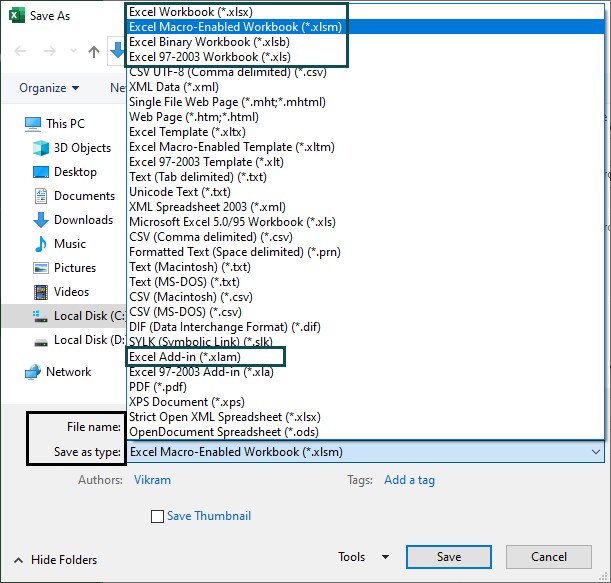Click the Desktop folder icon
611x583 pixels.
[41, 172]
